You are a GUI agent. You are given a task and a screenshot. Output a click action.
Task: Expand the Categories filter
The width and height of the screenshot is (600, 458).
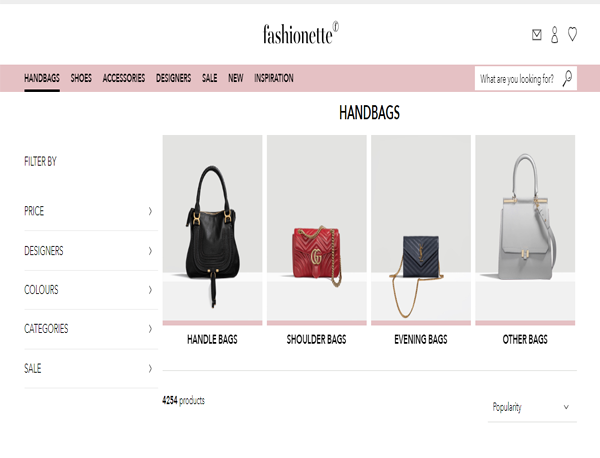tap(91, 329)
